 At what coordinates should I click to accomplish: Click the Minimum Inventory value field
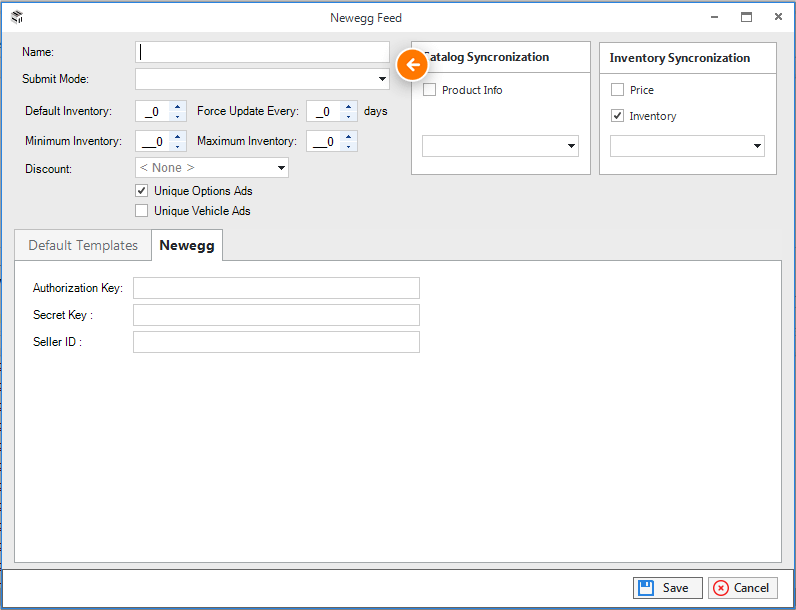coord(153,141)
